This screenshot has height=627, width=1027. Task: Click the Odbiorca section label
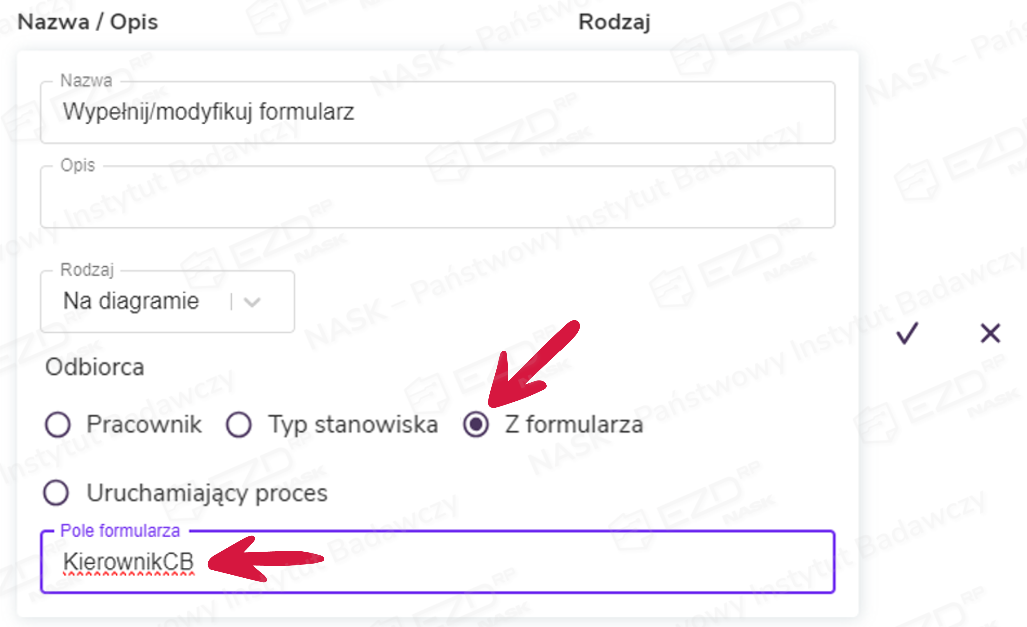point(95,367)
